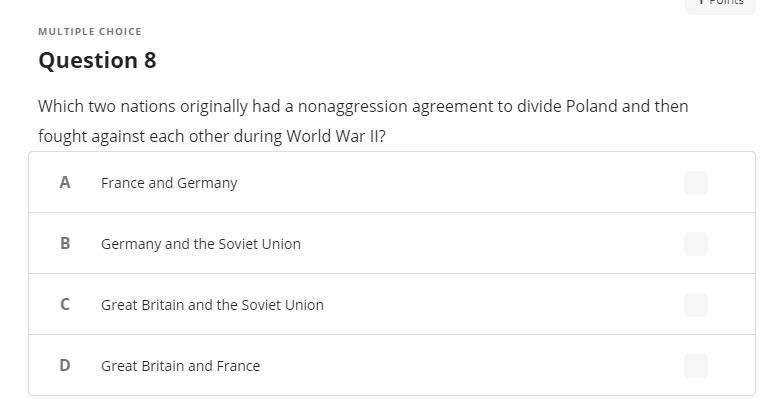This screenshot has height=412, width=780.
Task: Click the word 'Which' starting the question
Action: coord(60,106)
